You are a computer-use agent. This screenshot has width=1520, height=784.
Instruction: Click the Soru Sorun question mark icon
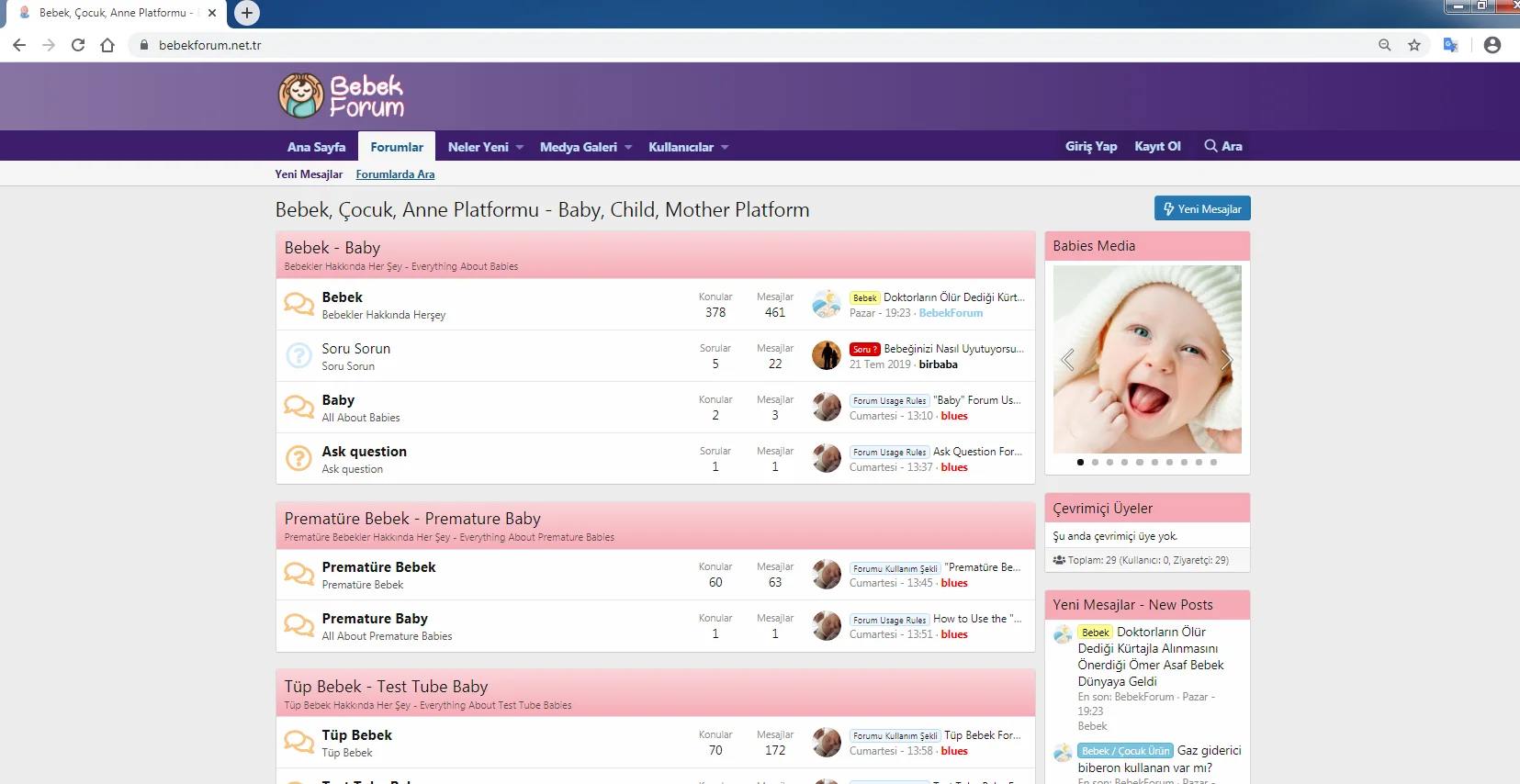point(298,355)
